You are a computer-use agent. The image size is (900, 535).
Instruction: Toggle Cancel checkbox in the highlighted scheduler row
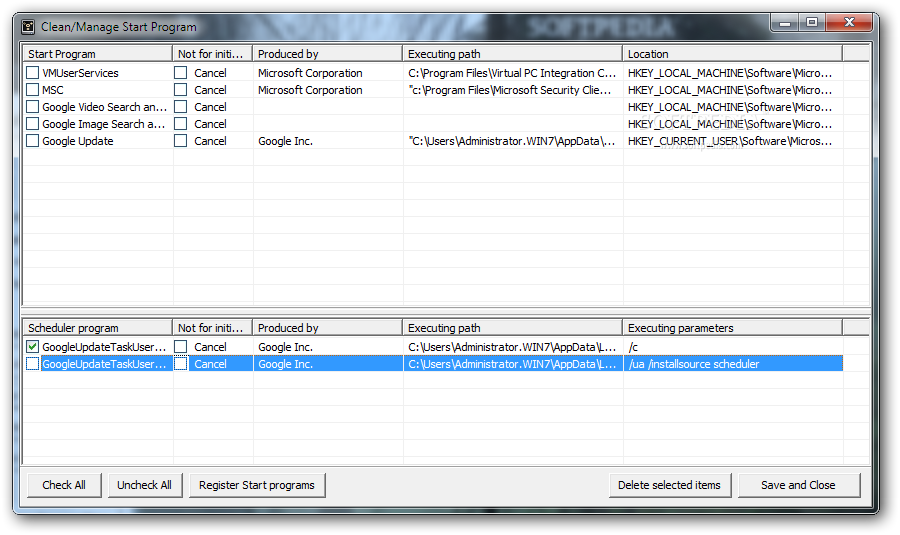(x=181, y=364)
